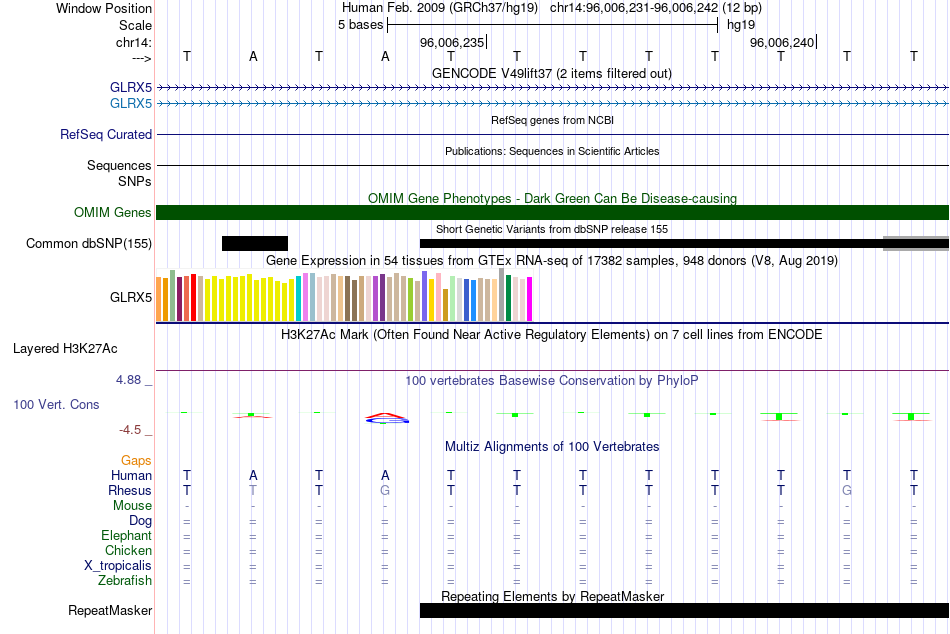Screen dimensions: 950x634
Task: Click the black RepeatMasker element bar
Action: coord(683,610)
